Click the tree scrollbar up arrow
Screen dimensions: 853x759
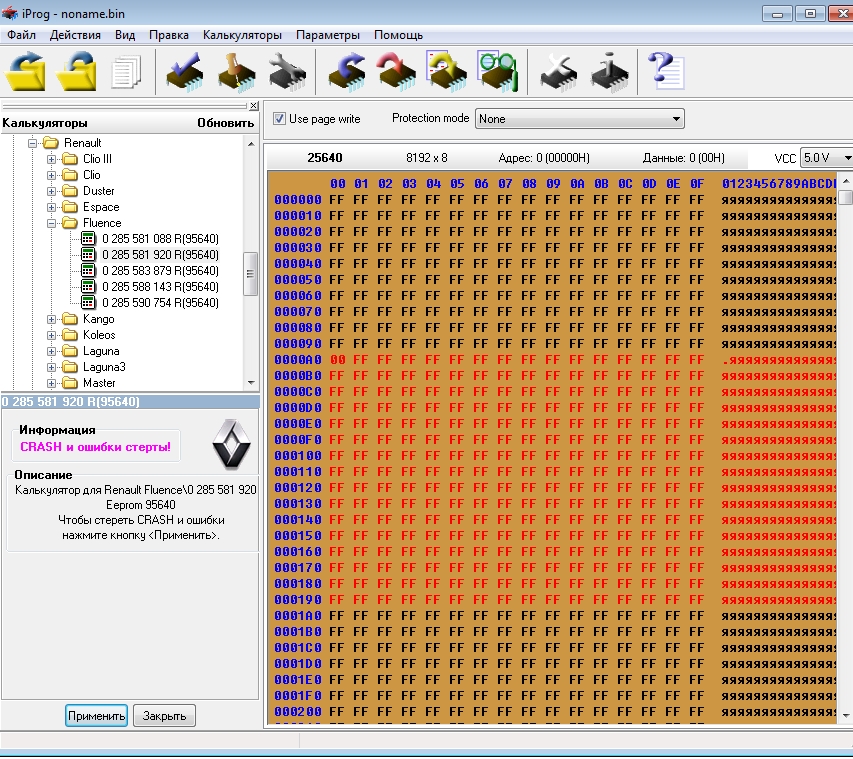[251, 144]
